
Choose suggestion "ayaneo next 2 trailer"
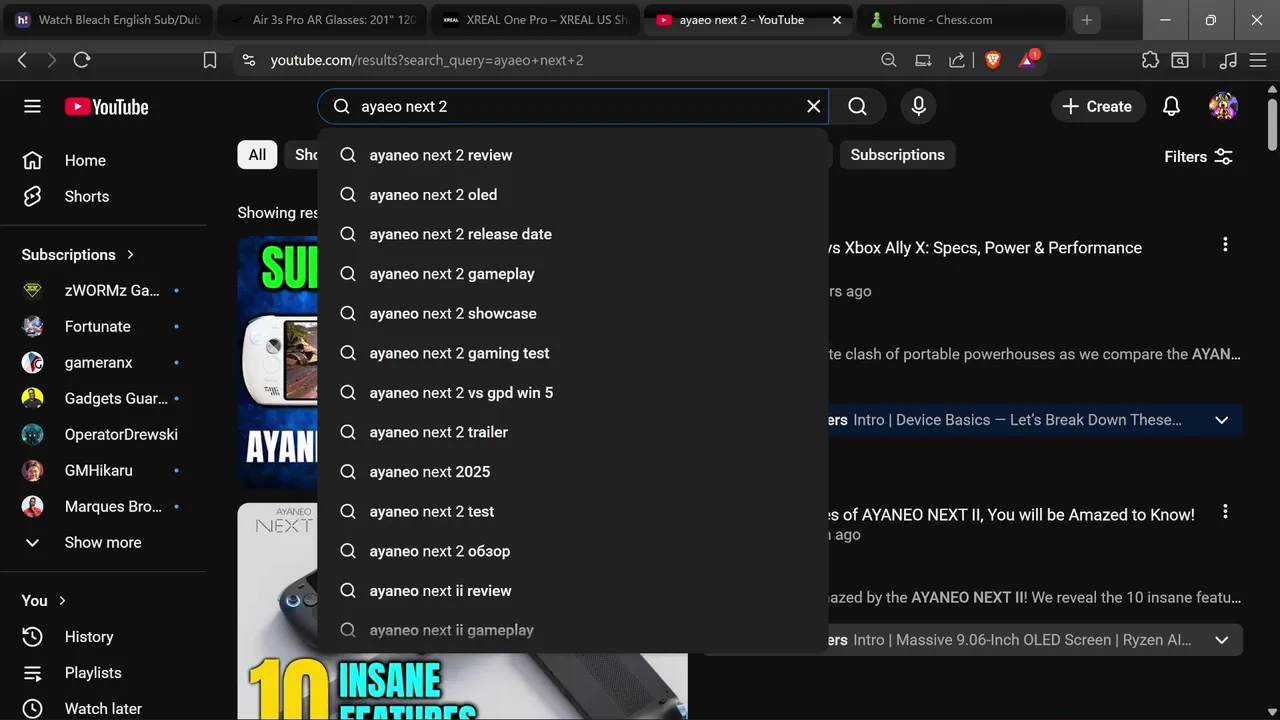573,432
